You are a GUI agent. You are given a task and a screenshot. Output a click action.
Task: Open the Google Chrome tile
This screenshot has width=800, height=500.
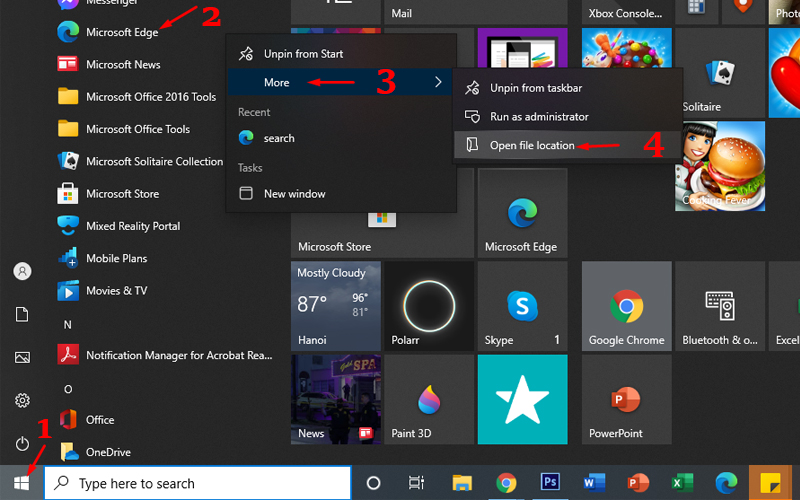point(627,306)
